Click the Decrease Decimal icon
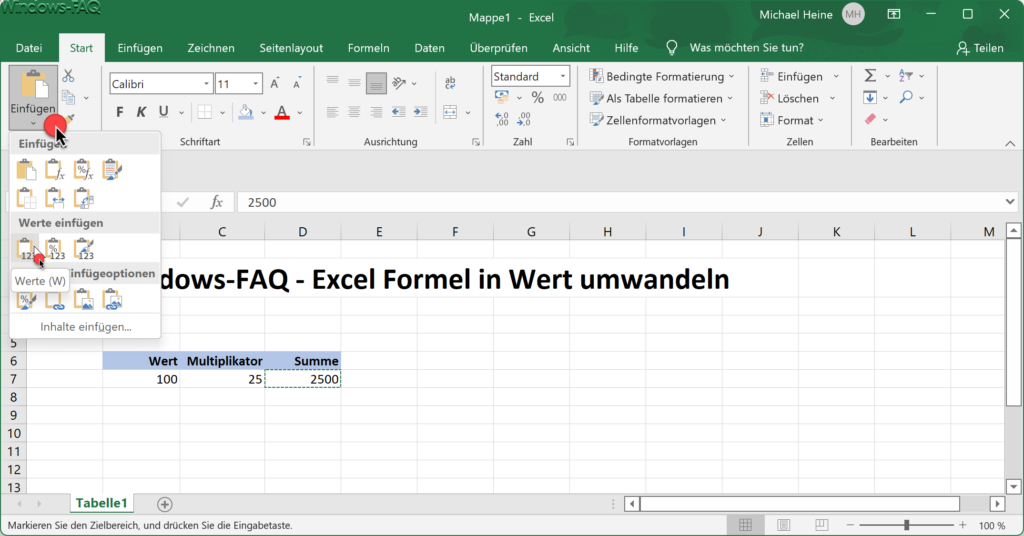Screen dimensions: 1024x536 point(524,119)
